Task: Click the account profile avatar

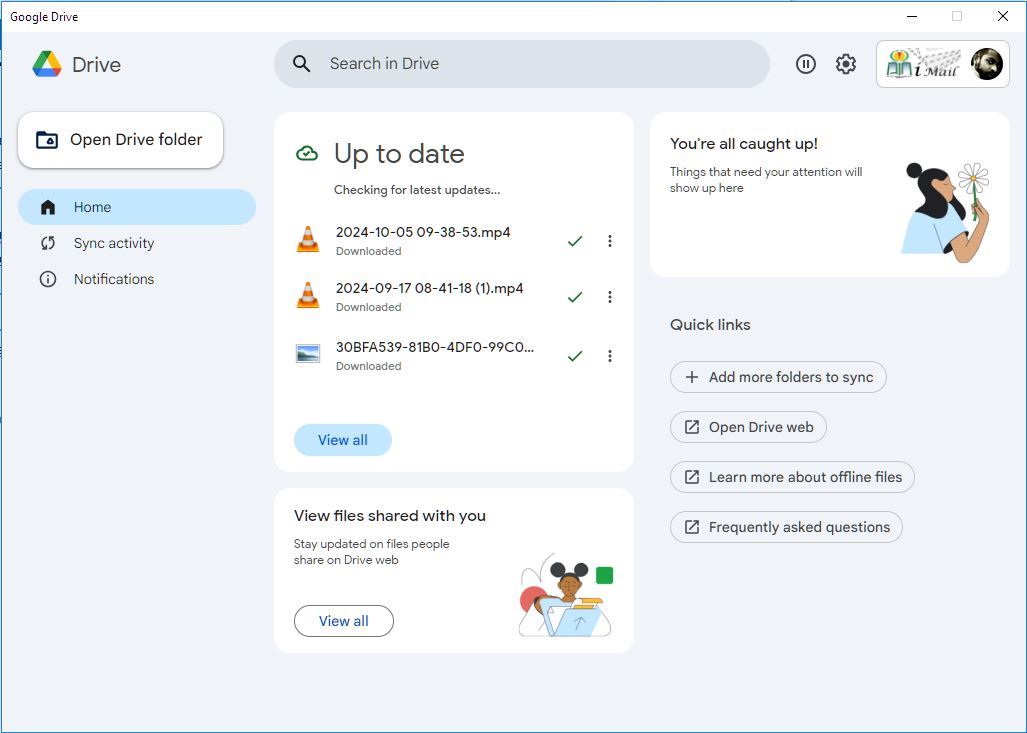Action: click(986, 64)
